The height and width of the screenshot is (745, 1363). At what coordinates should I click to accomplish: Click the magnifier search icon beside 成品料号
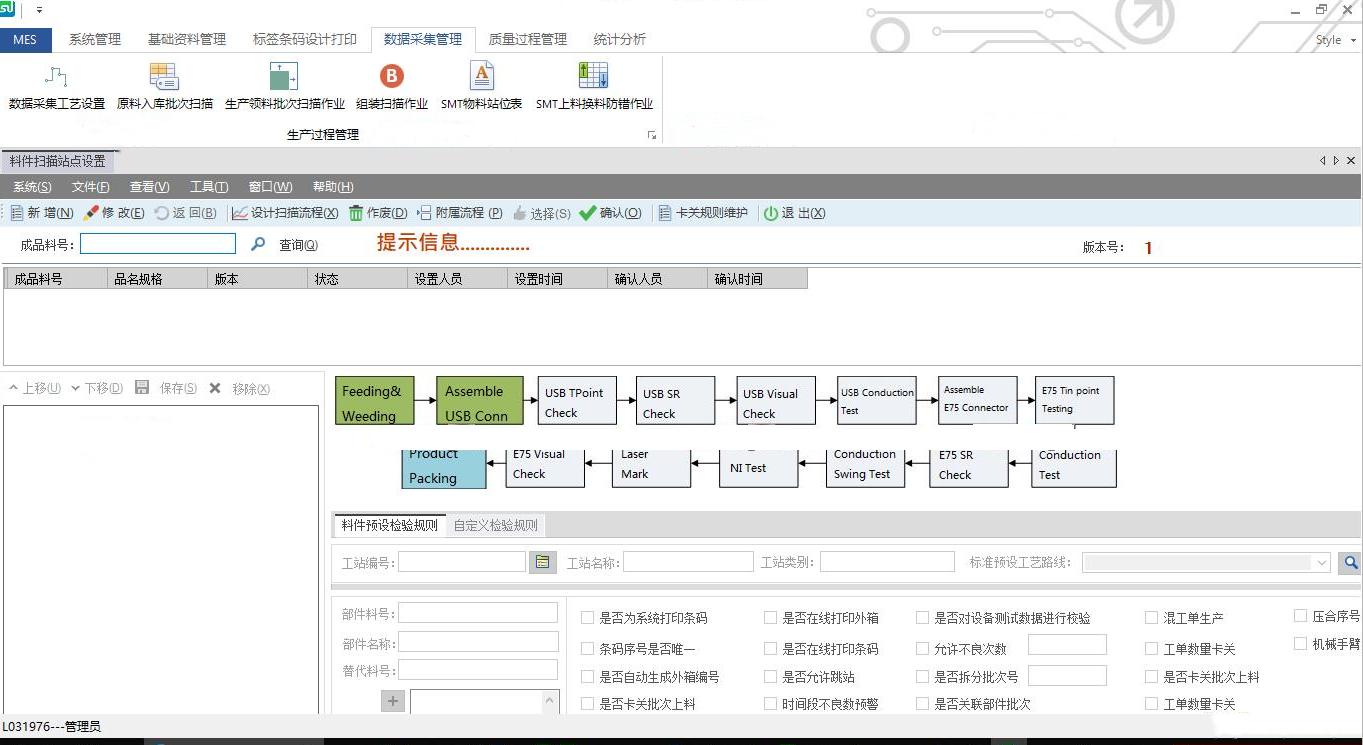tap(258, 244)
